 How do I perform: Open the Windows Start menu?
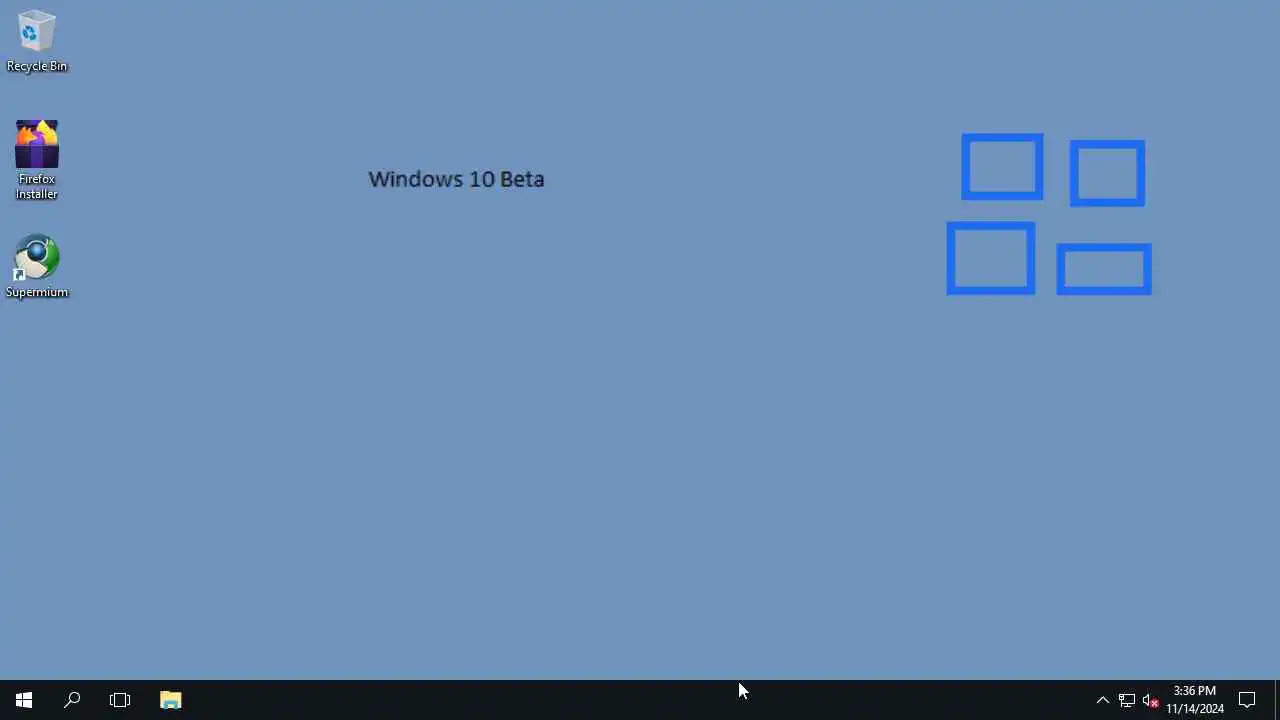tap(24, 700)
